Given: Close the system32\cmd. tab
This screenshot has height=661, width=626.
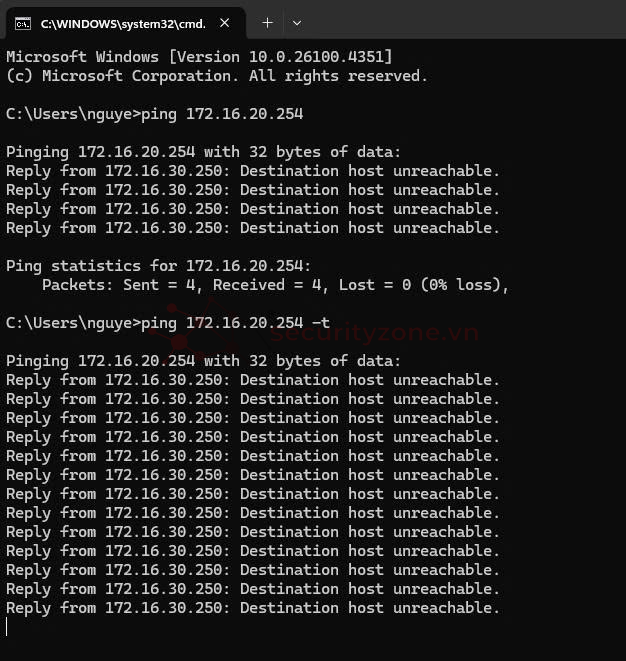Looking at the screenshot, I should 225,23.
